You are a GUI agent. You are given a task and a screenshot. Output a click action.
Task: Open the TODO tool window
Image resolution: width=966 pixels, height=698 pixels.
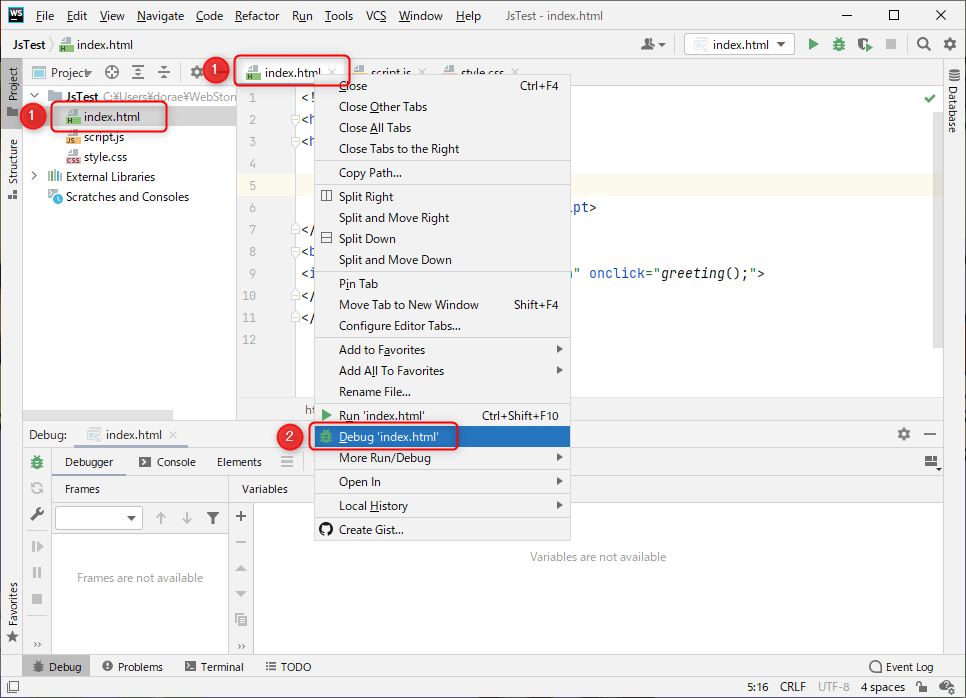288,667
